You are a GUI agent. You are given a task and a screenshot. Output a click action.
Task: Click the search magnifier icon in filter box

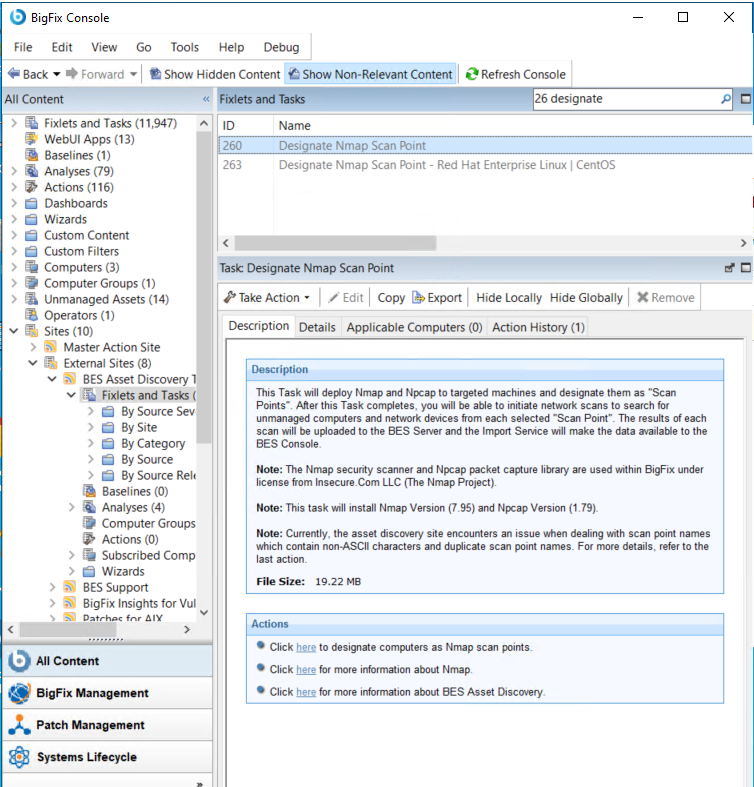click(725, 99)
